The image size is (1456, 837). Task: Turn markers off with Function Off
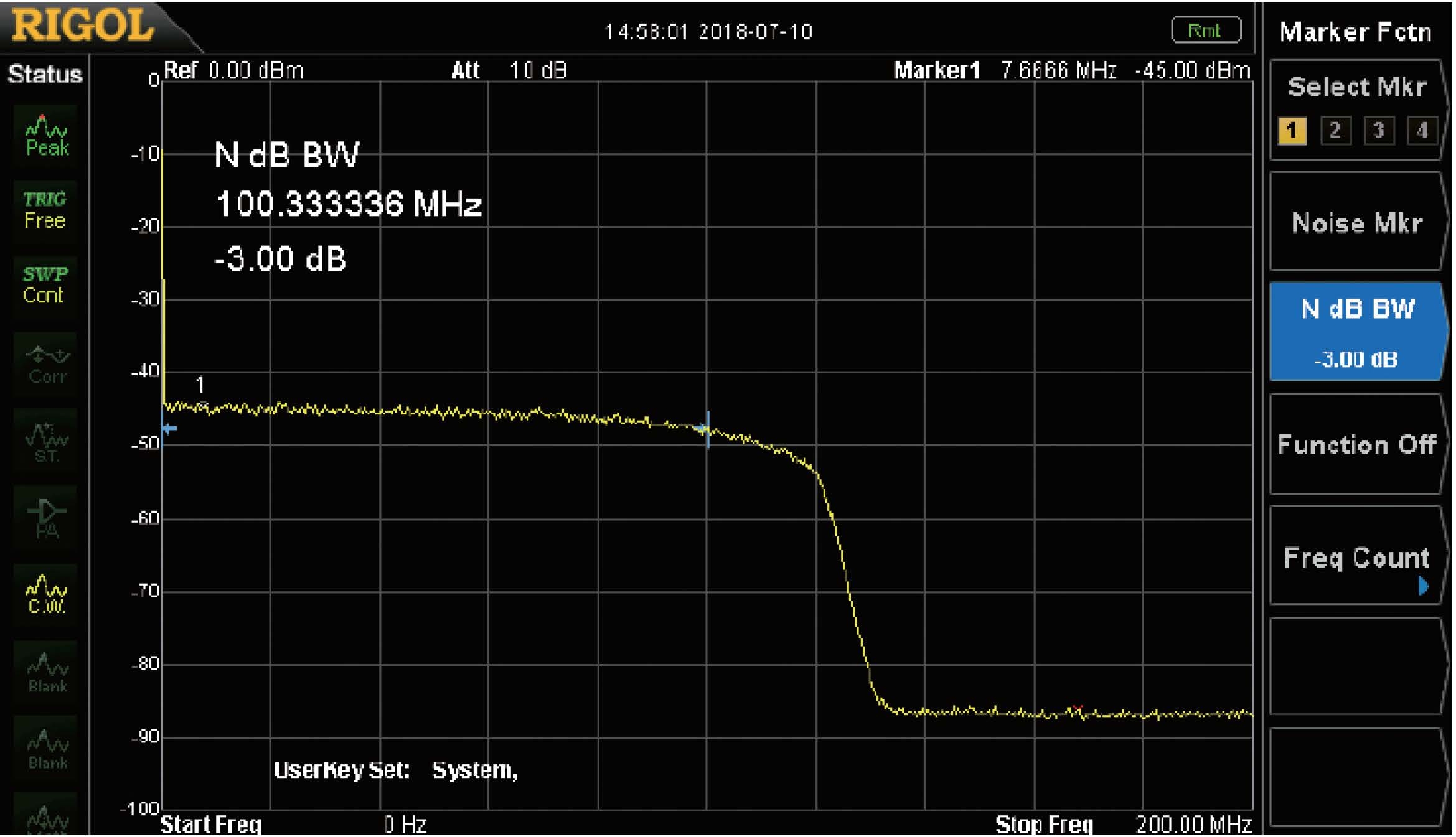click(1357, 444)
